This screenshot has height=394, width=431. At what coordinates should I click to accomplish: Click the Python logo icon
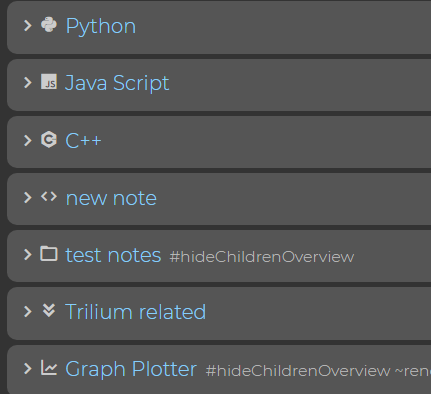click(49, 25)
